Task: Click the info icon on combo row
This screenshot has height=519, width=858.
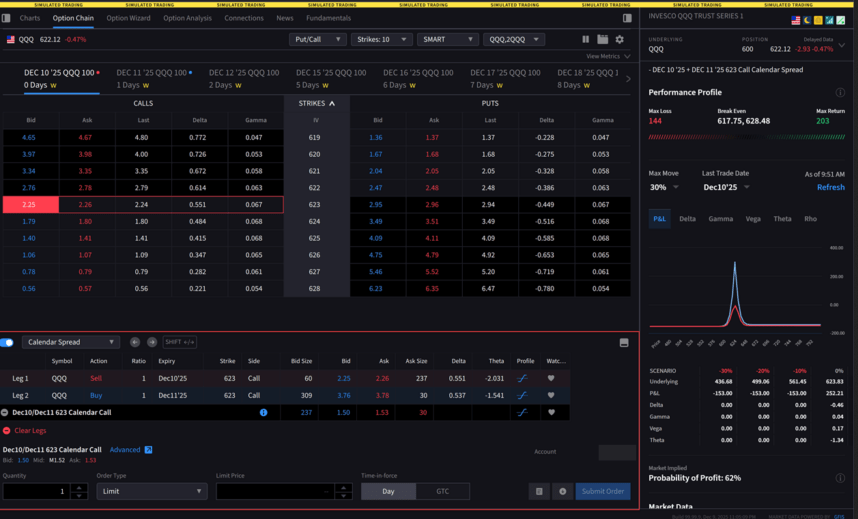Action: pos(264,412)
